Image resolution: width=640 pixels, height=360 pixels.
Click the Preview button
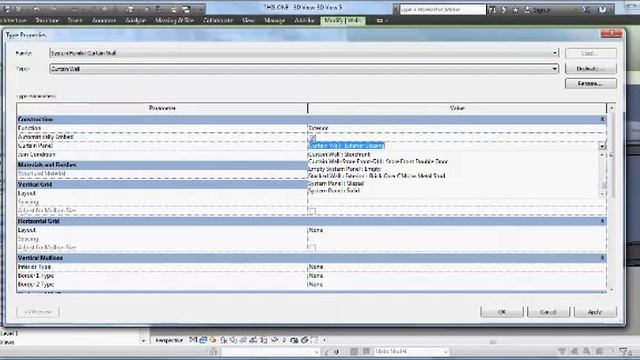tap(38, 312)
